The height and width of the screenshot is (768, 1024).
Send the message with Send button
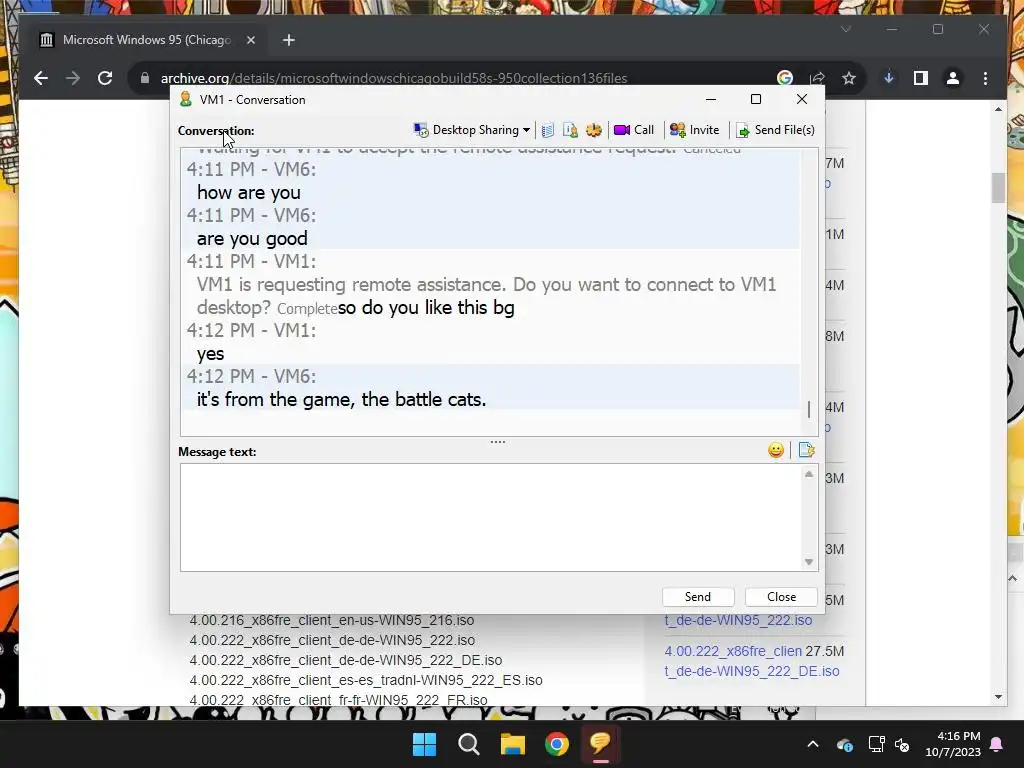[697, 596]
